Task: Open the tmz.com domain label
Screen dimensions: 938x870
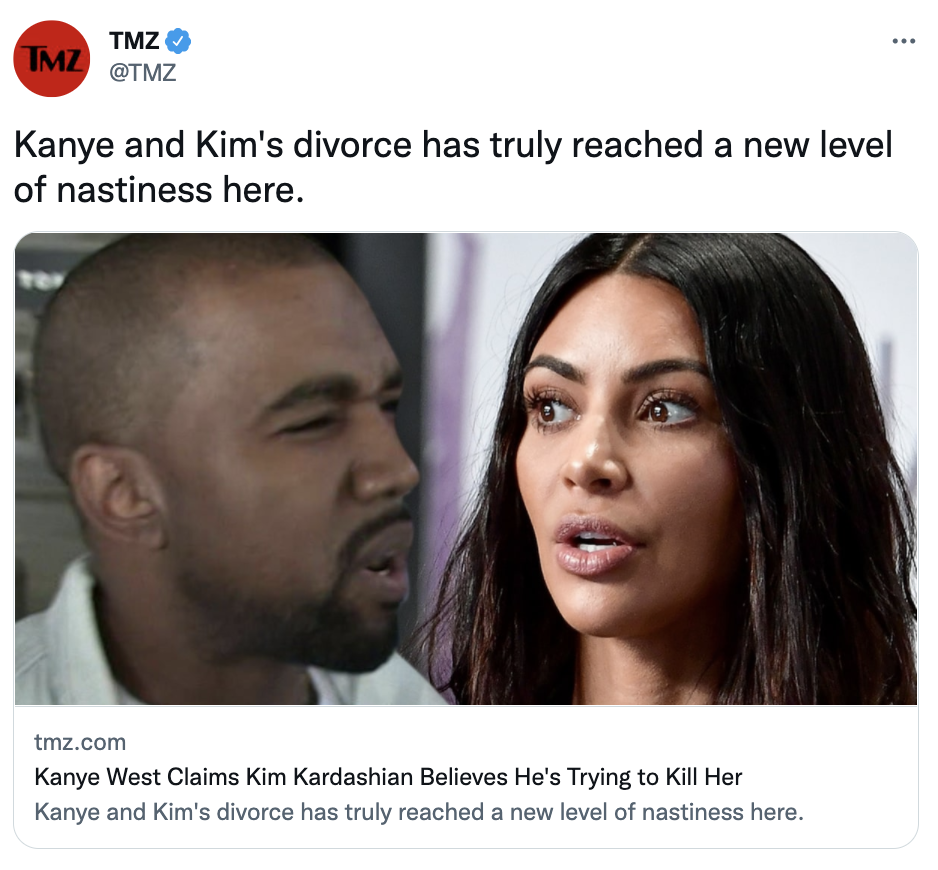Action: 80,742
